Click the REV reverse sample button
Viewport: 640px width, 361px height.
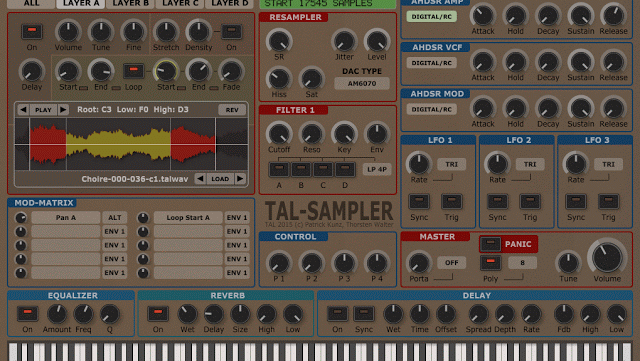[232, 110]
